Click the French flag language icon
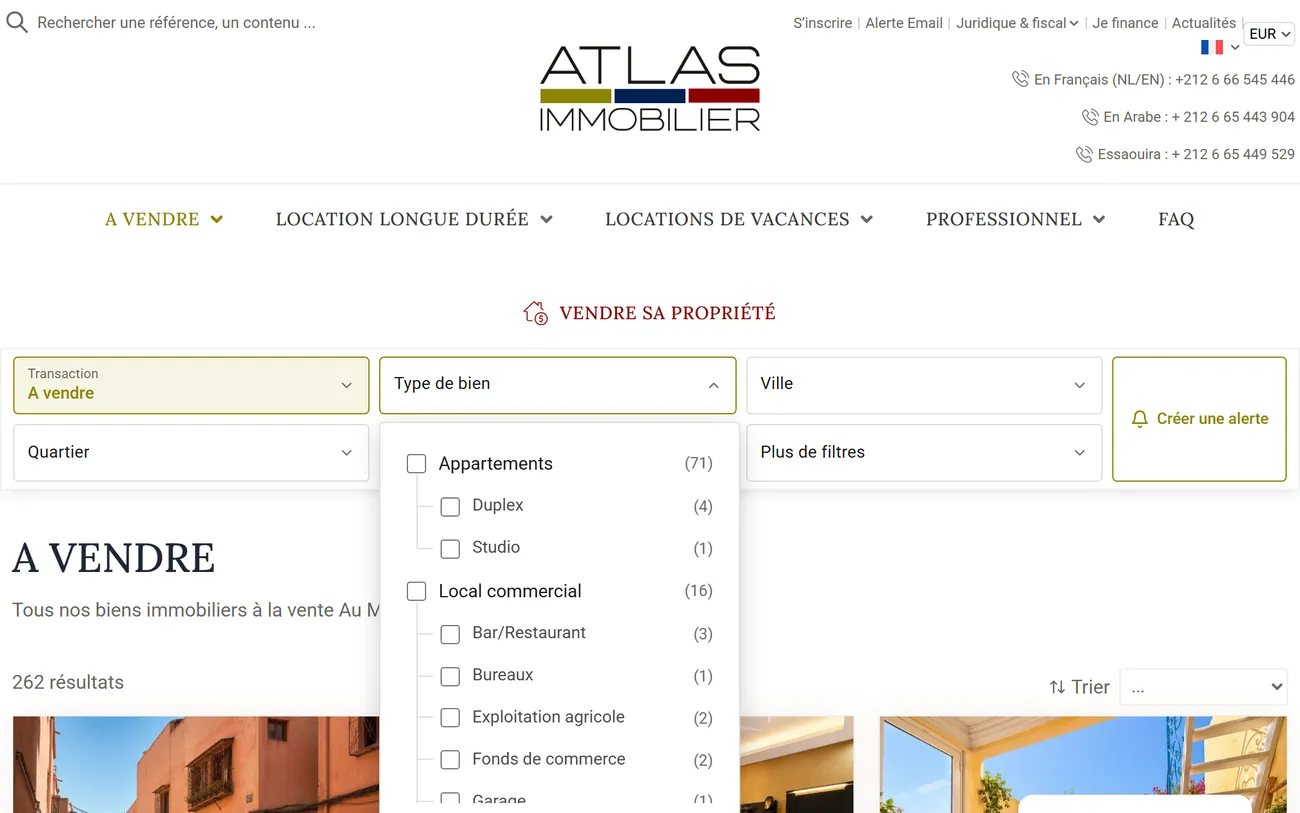Image resolution: width=1300 pixels, height=813 pixels. coord(1212,47)
